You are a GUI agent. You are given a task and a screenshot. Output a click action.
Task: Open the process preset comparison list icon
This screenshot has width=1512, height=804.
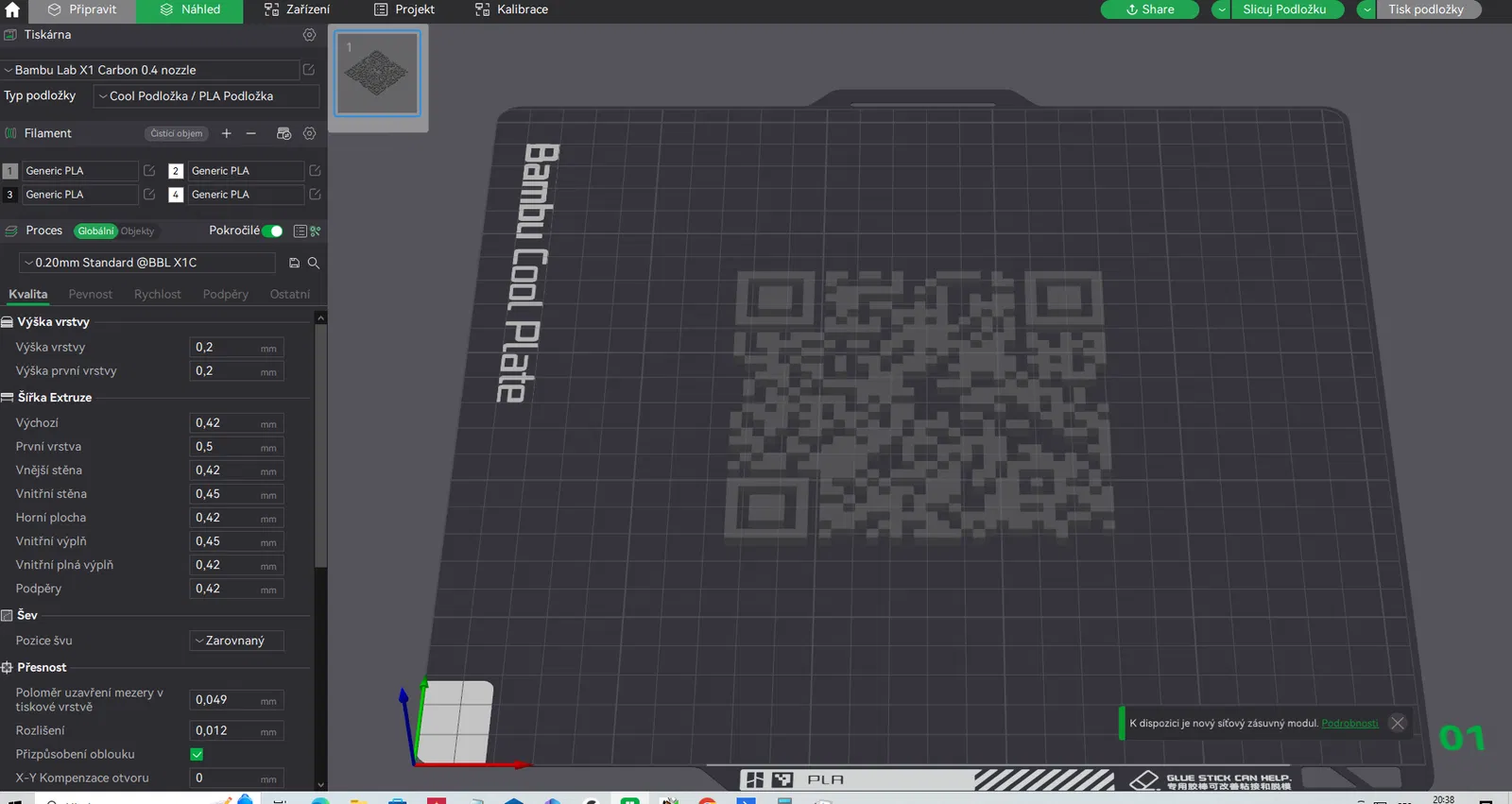pos(300,231)
